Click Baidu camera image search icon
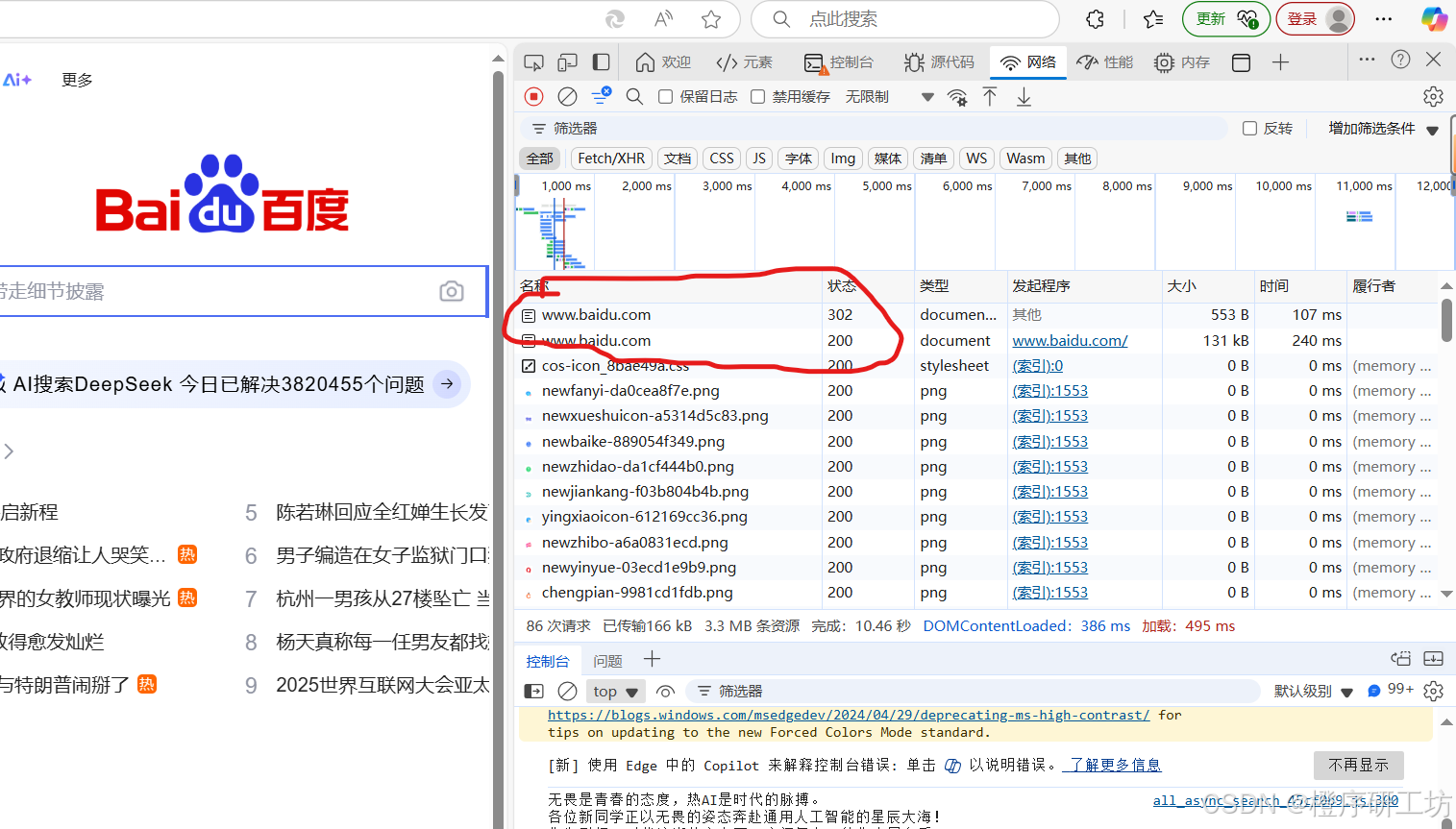Screen dimensions: 1456x829 pyautogui.click(x=452, y=291)
